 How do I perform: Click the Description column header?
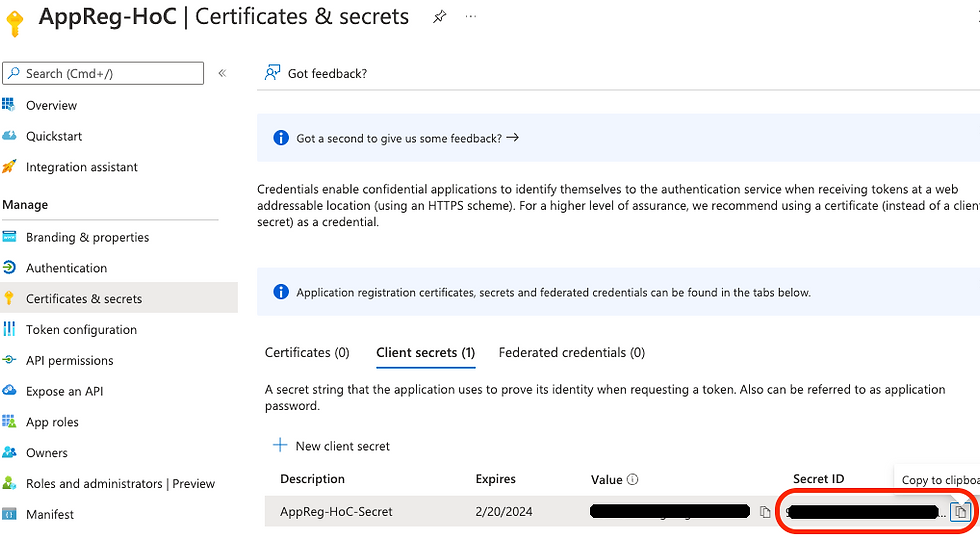coord(312,479)
